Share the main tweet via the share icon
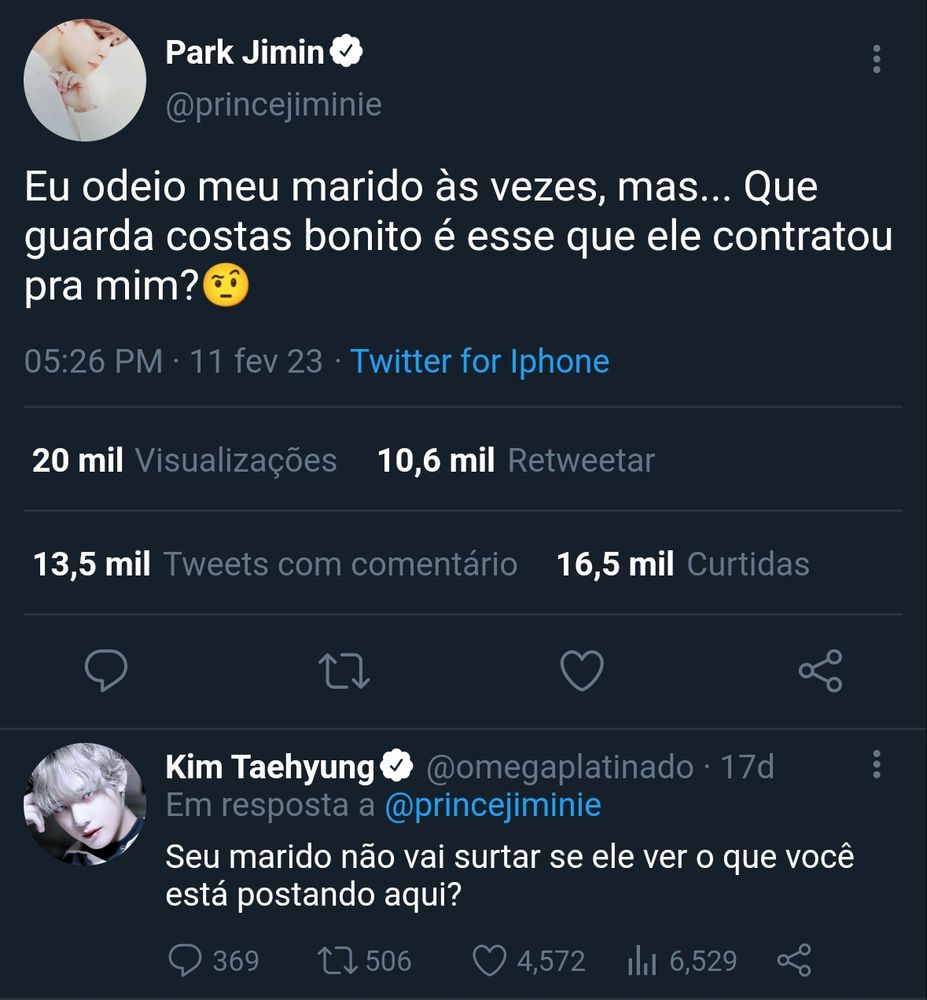 [x=821, y=671]
